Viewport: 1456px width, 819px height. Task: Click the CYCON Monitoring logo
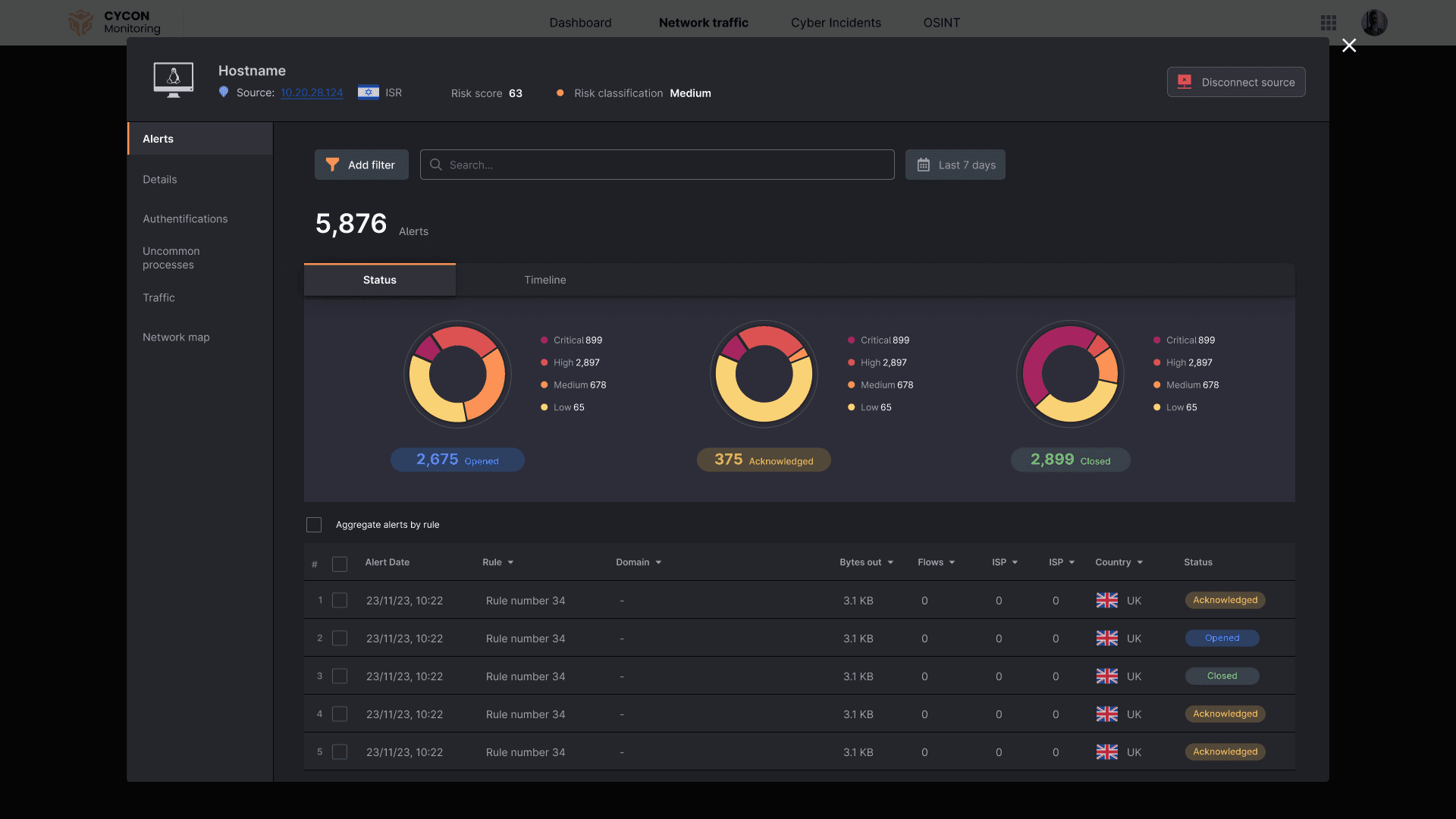[x=114, y=22]
